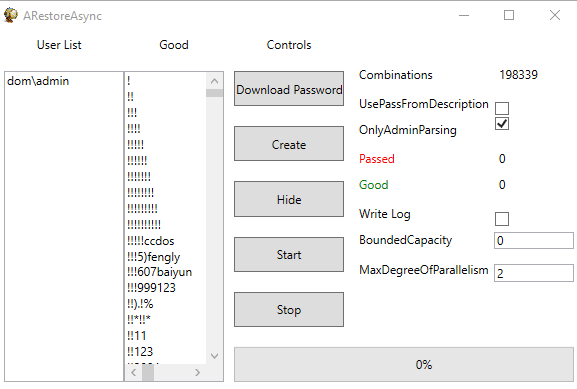Click the vertical scrollbar thumb
Viewport: 577px width, 389px height.
[x=215, y=93]
